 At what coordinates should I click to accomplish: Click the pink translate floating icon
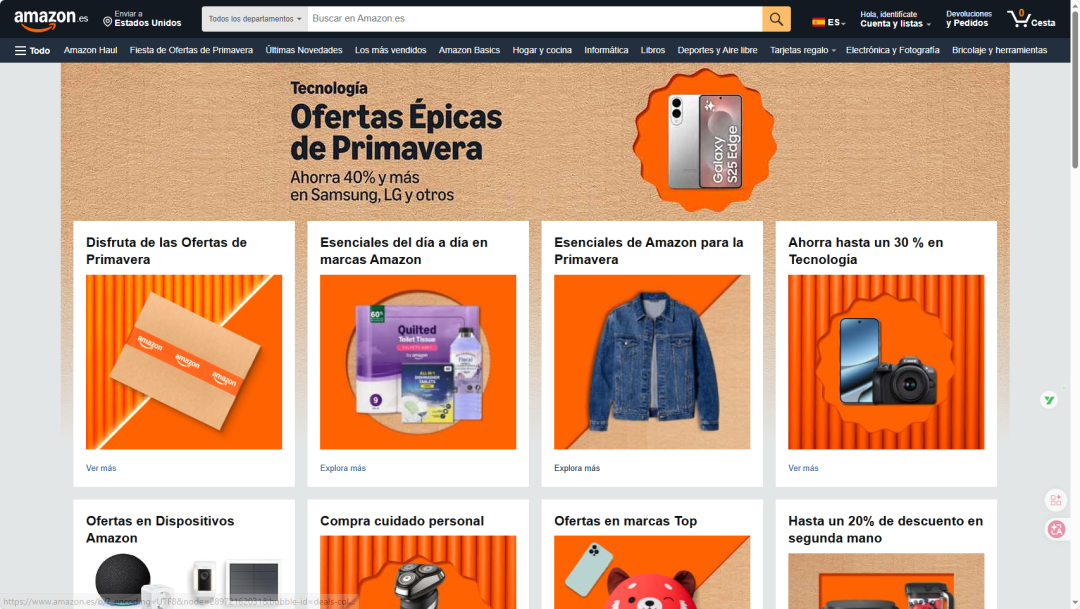coord(1056,529)
